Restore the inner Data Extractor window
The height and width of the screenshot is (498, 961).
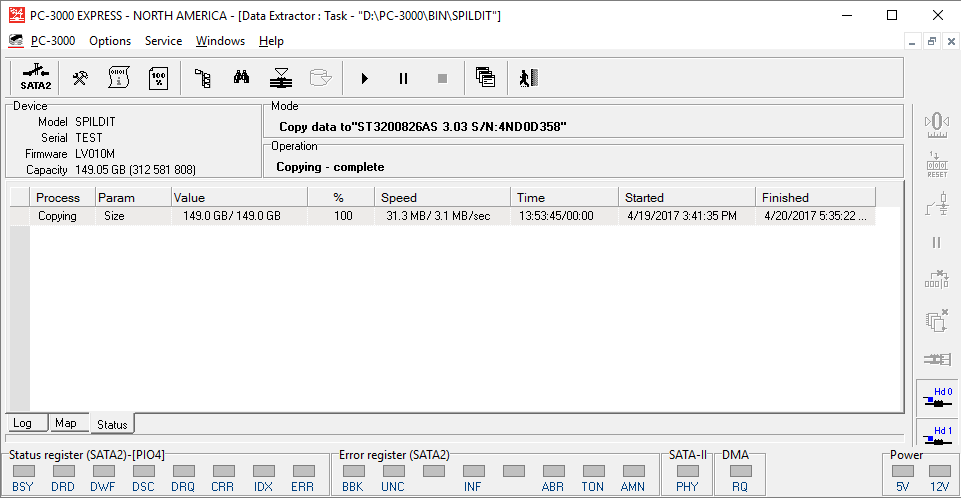[x=932, y=42]
